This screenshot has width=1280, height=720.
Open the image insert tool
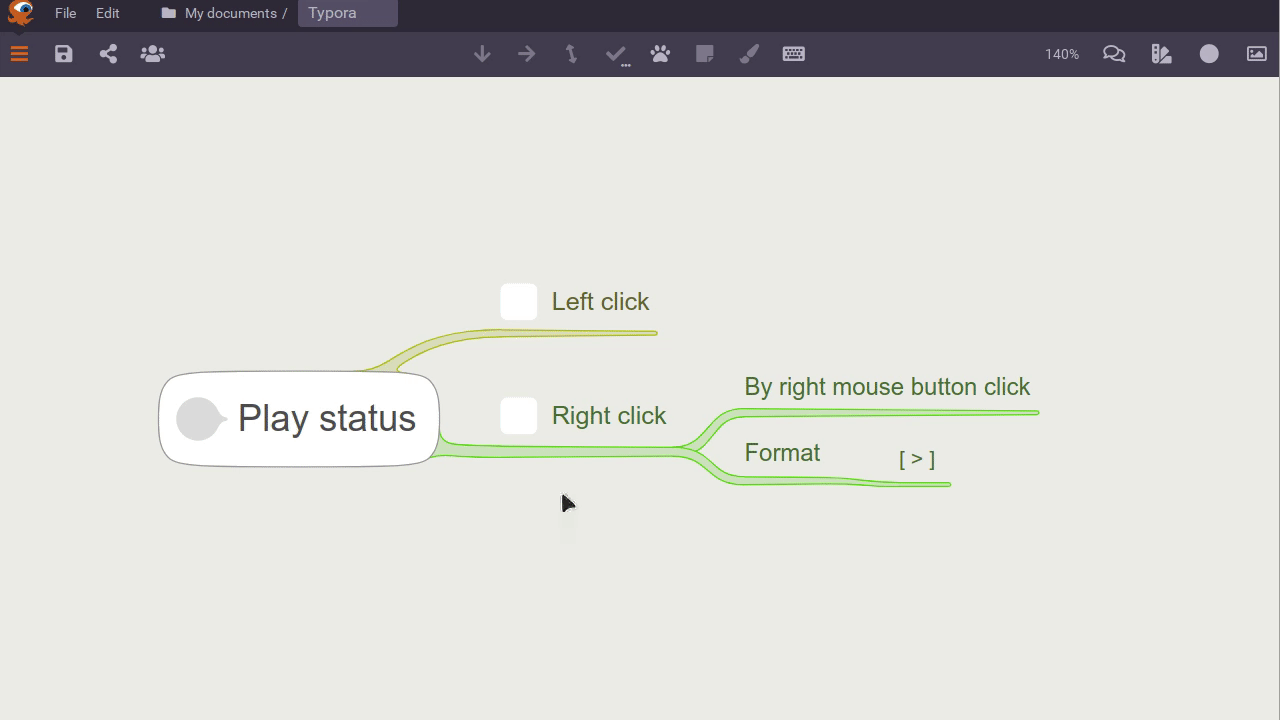click(1256, 54)
